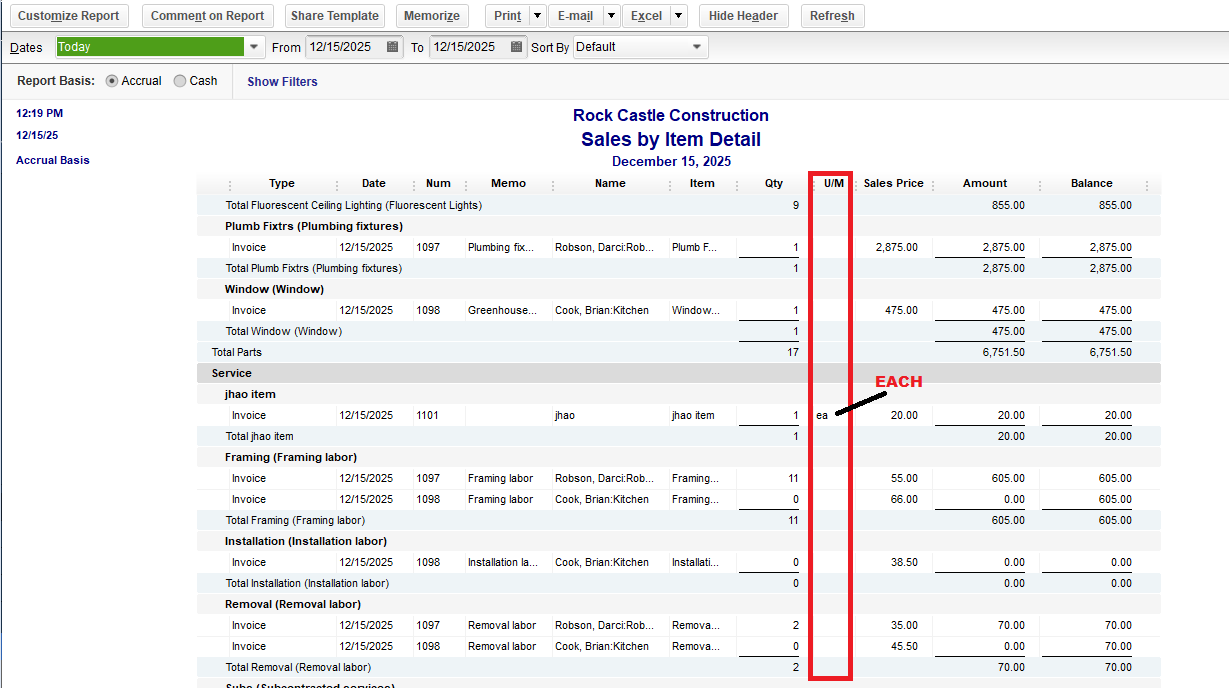Refresh the report
The width and height of the screenshot is (1229, 688).
click(x=832, y=16)
